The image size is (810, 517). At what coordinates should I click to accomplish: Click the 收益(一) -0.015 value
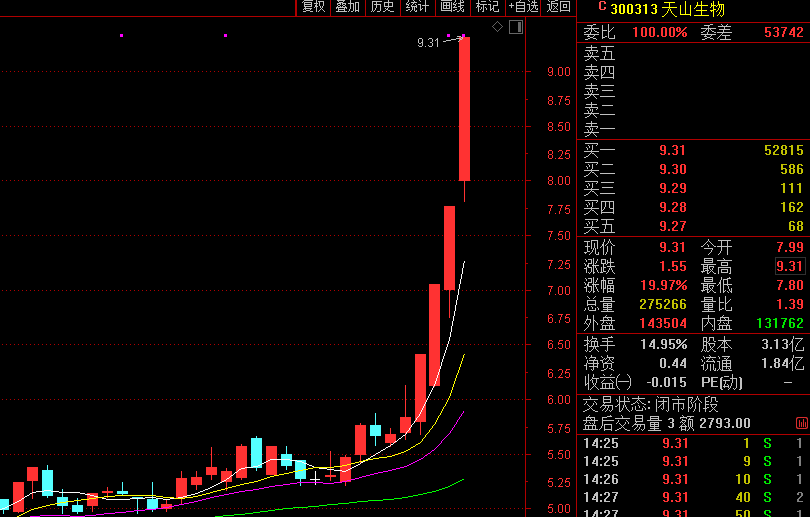[x=666, y=383]
